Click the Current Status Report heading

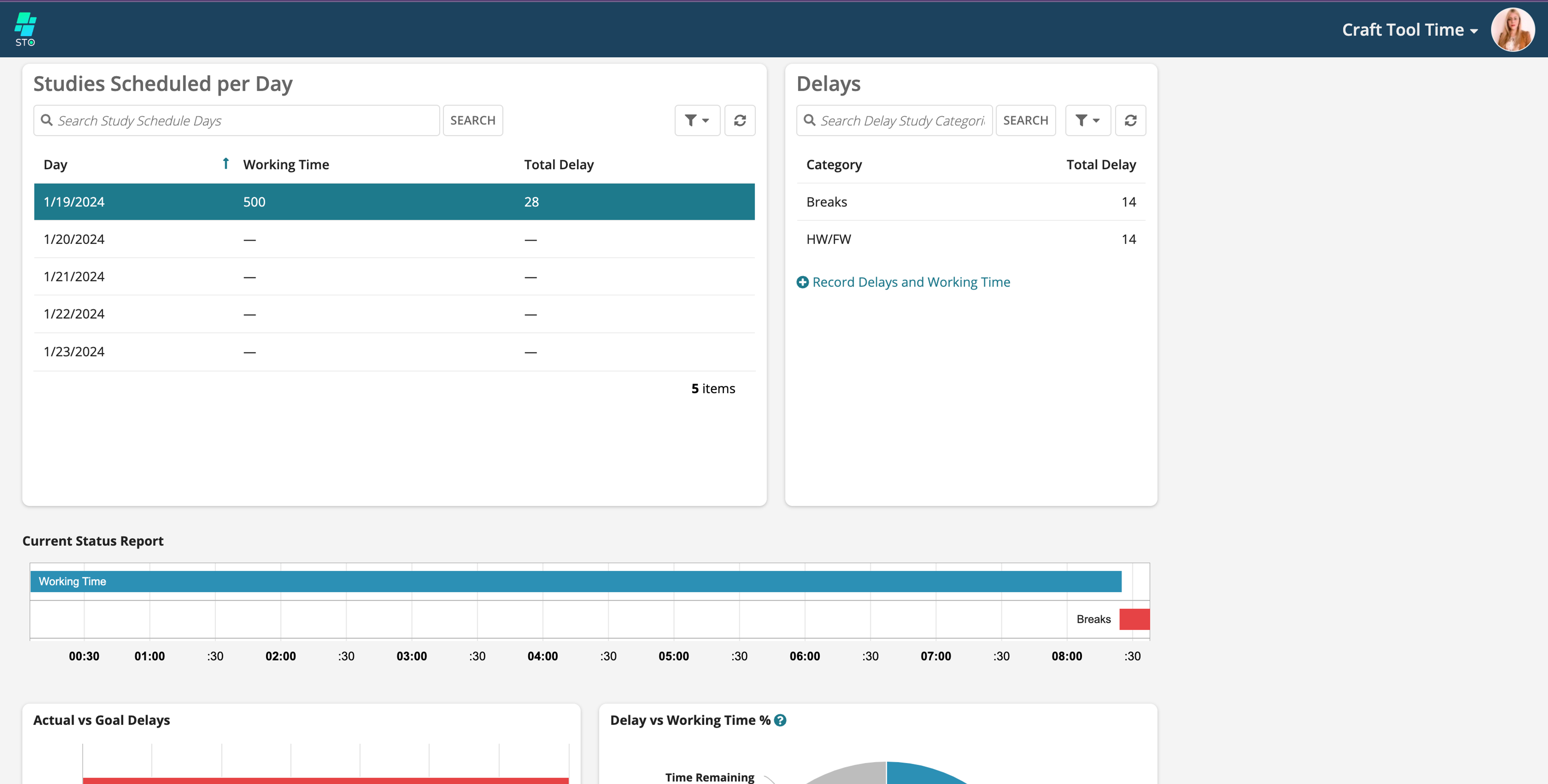point(93,541)
